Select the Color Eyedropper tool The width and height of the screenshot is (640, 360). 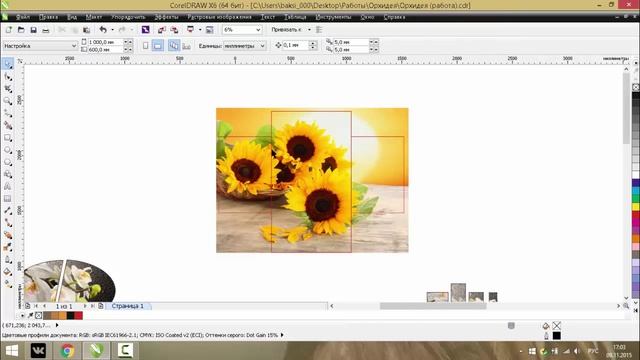click(7, 247)
